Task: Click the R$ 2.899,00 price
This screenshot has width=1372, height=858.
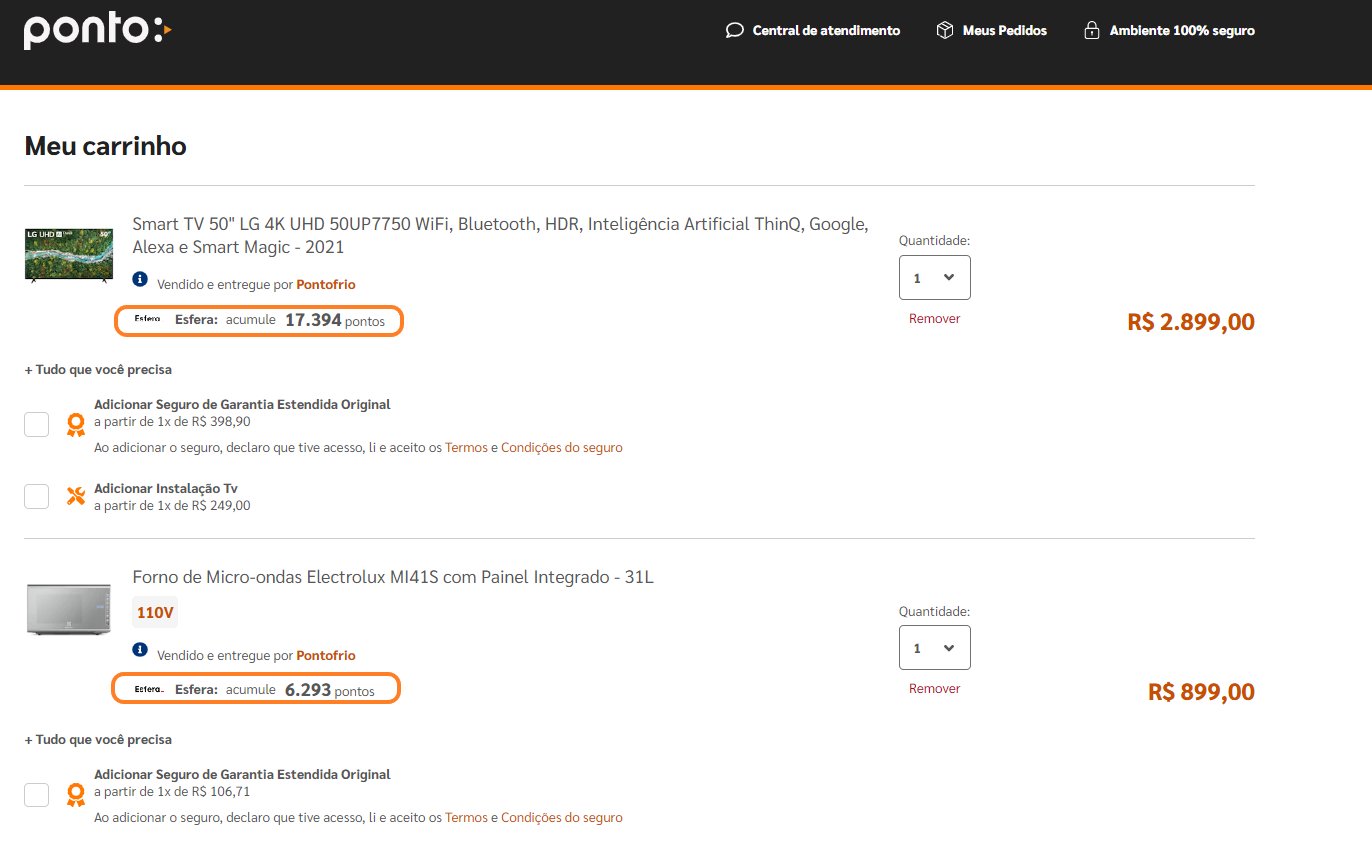Action: 1191,322
